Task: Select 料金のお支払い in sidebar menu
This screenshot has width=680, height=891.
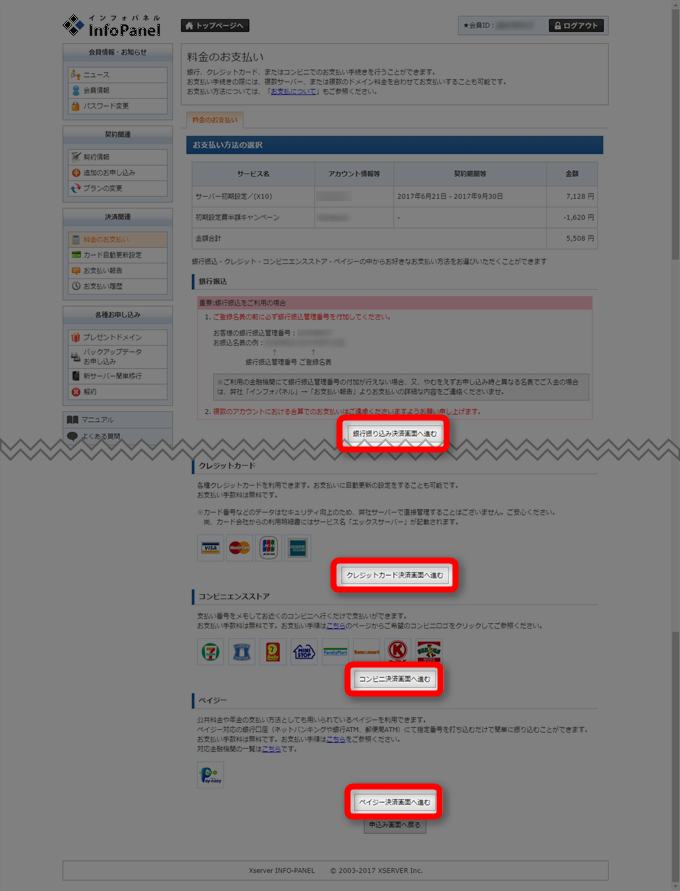Action: [x=118, y=239]
